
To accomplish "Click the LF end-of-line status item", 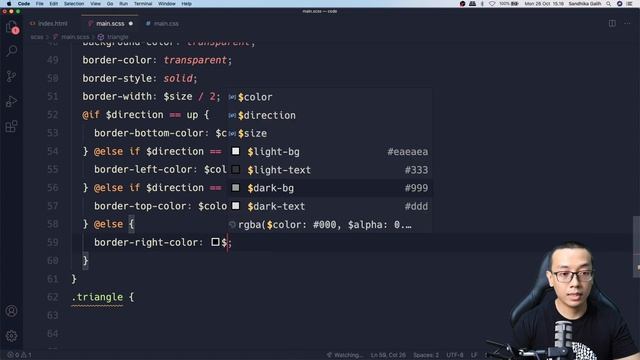I will pos(474,355).
